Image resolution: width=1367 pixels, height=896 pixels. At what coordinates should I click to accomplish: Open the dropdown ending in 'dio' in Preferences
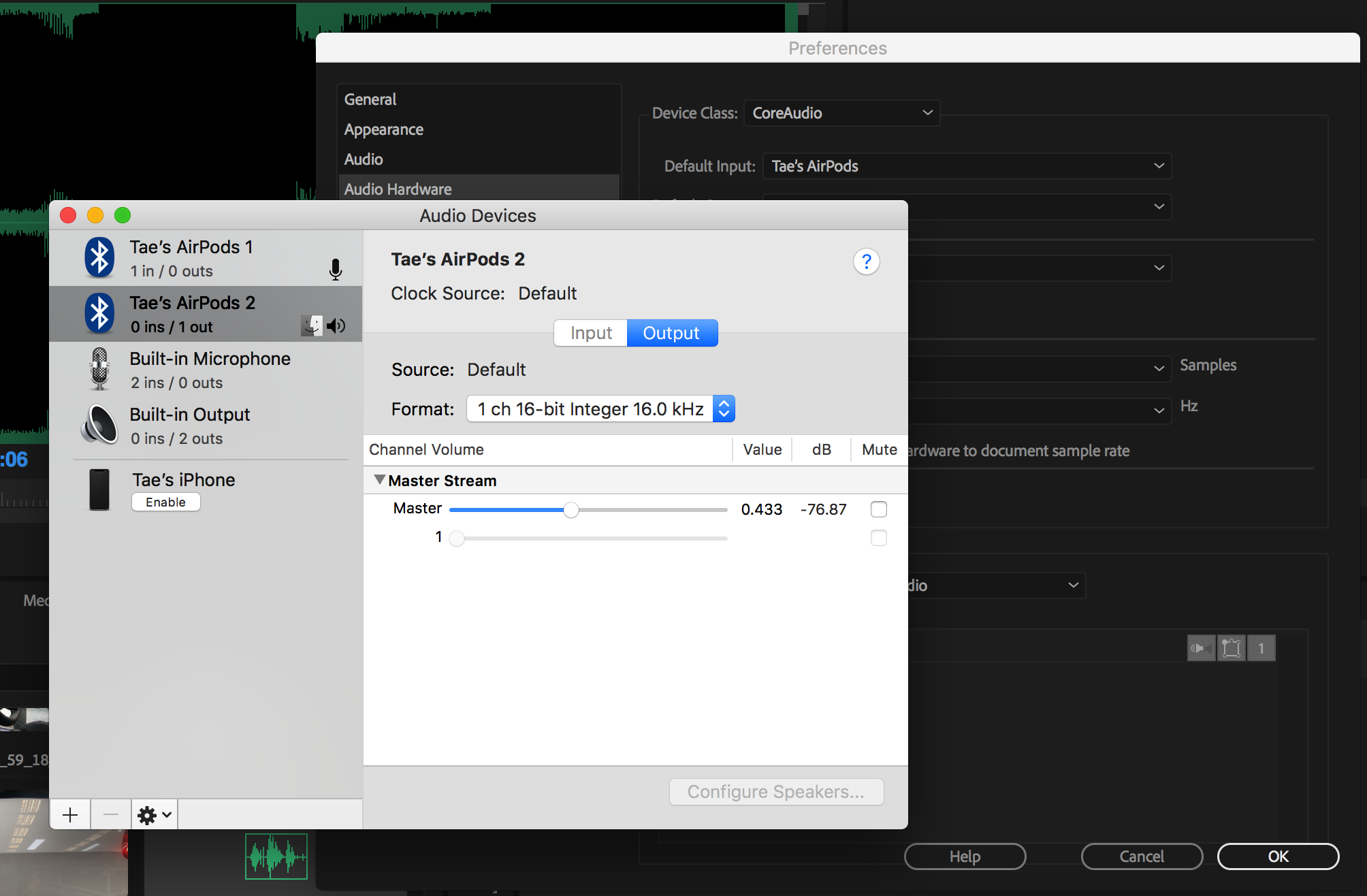tap(997, 586)
